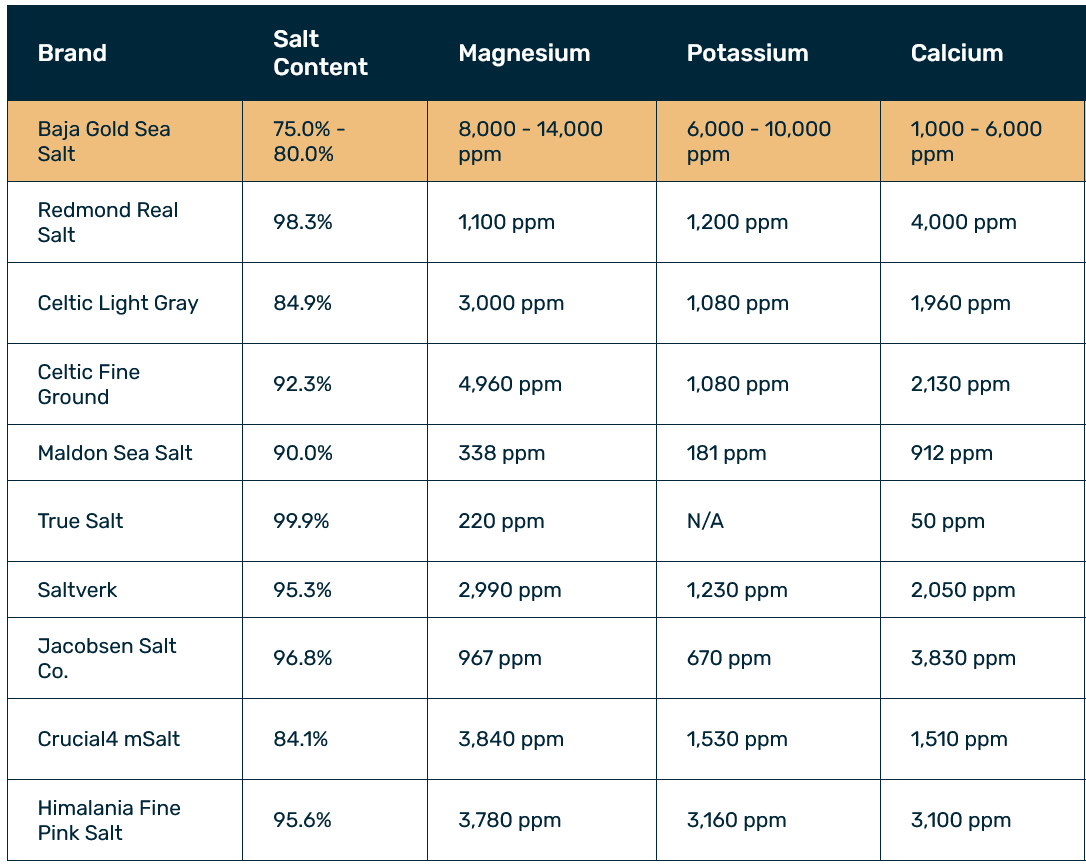Select the 912 ppm calcium value
The height and width of the screenshot is (867, 1086).
pyautogui.click(x=952, y=453)
